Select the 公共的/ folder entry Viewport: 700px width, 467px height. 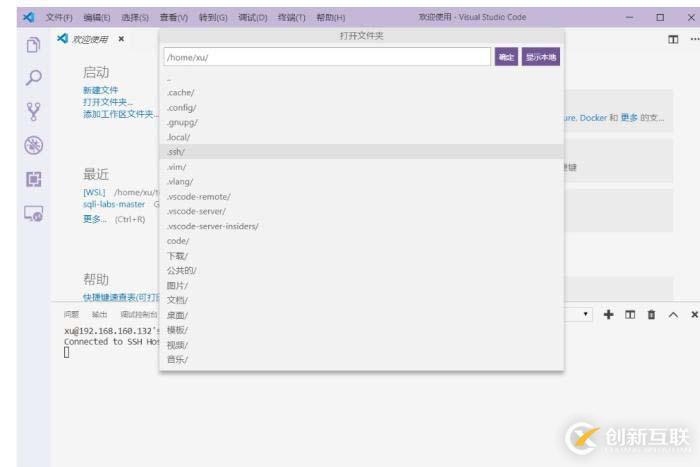pyautogui.click(x=361, y=271)
